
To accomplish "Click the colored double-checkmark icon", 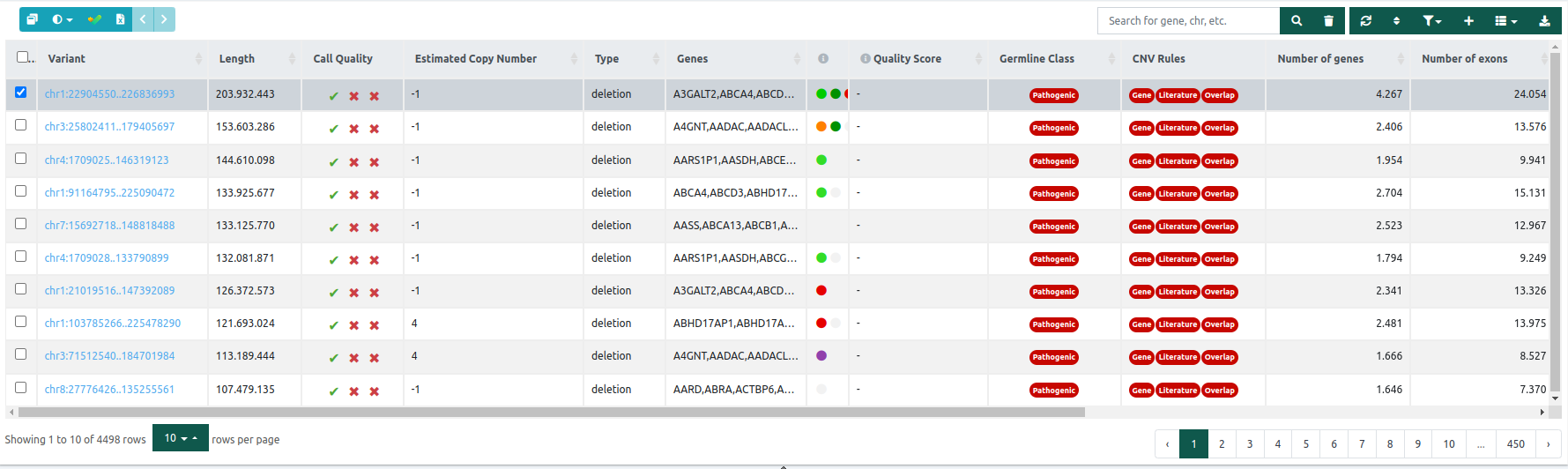I will pos(94,19).
